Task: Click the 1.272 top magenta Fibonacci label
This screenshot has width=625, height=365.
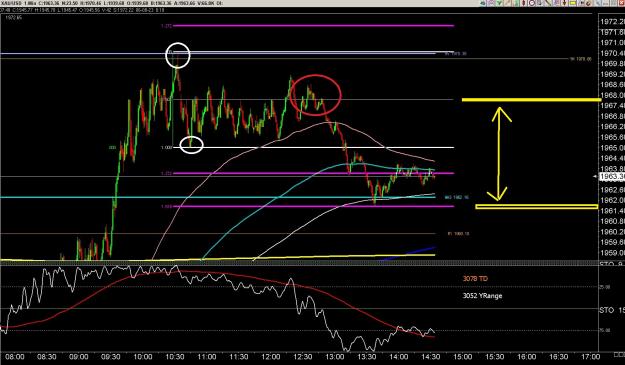Action: 166,26
